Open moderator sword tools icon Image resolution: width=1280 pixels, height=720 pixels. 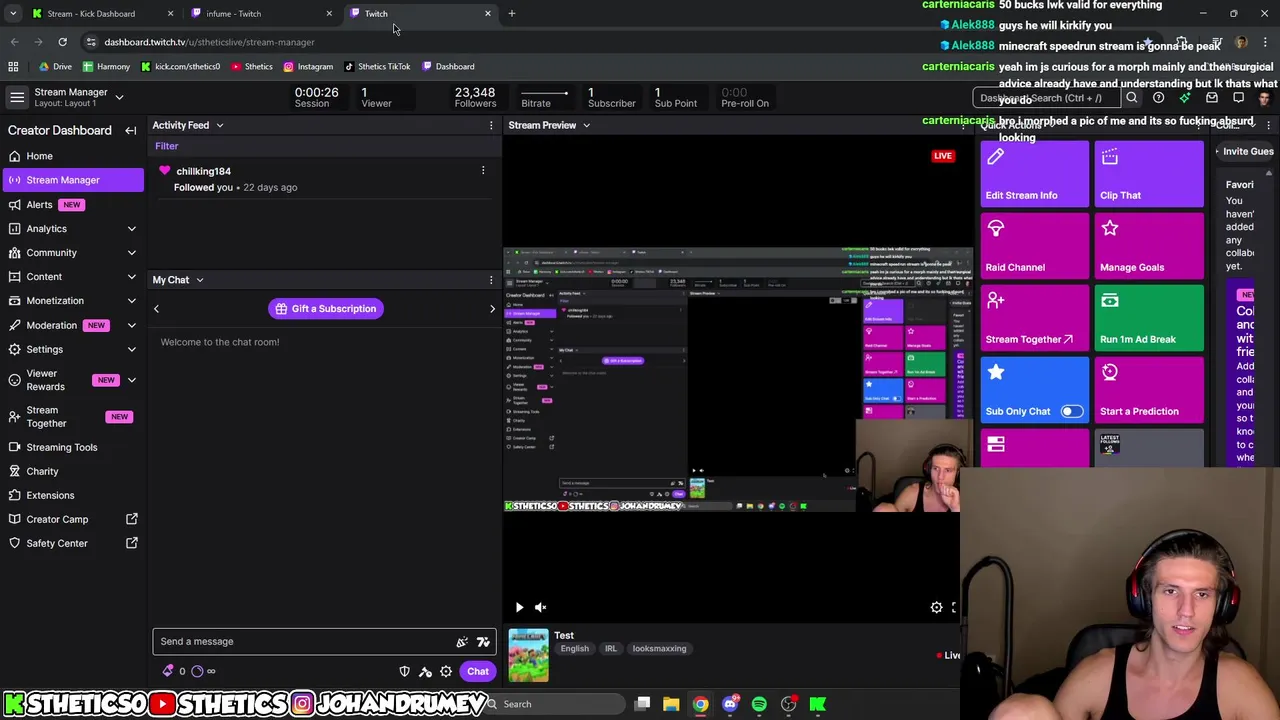[425, 671]
